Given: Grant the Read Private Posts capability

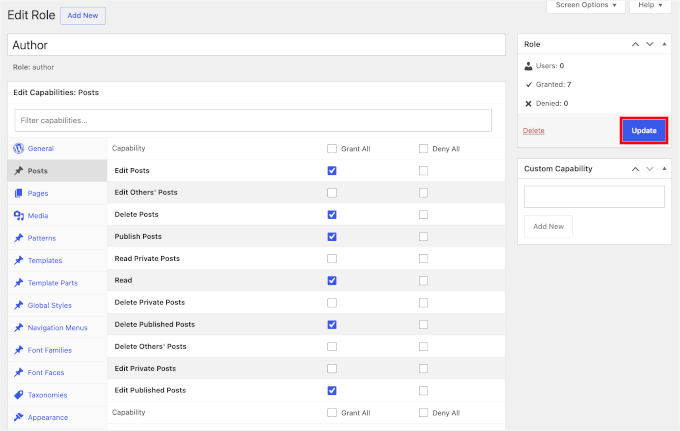Looking at the screenshot, I should point(332,258).
